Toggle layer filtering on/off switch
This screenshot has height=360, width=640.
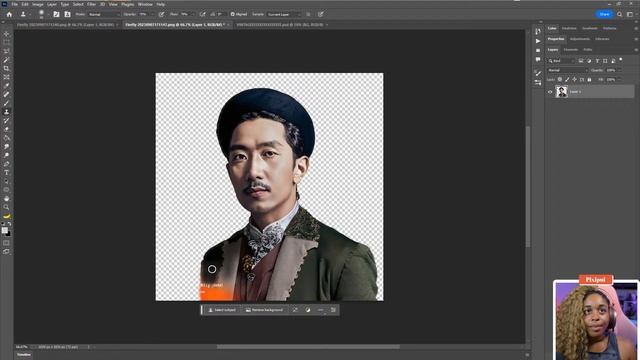click(621, 60)
